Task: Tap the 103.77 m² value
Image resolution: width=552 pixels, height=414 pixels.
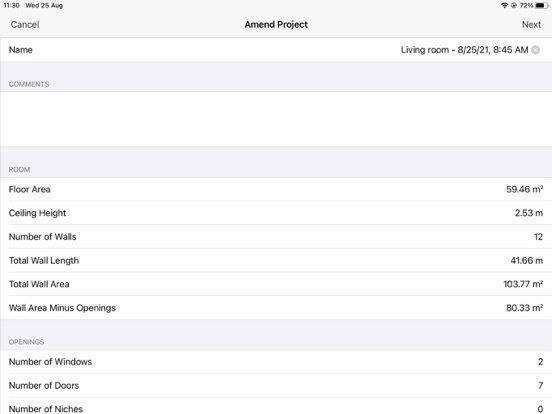Action: 523,284
